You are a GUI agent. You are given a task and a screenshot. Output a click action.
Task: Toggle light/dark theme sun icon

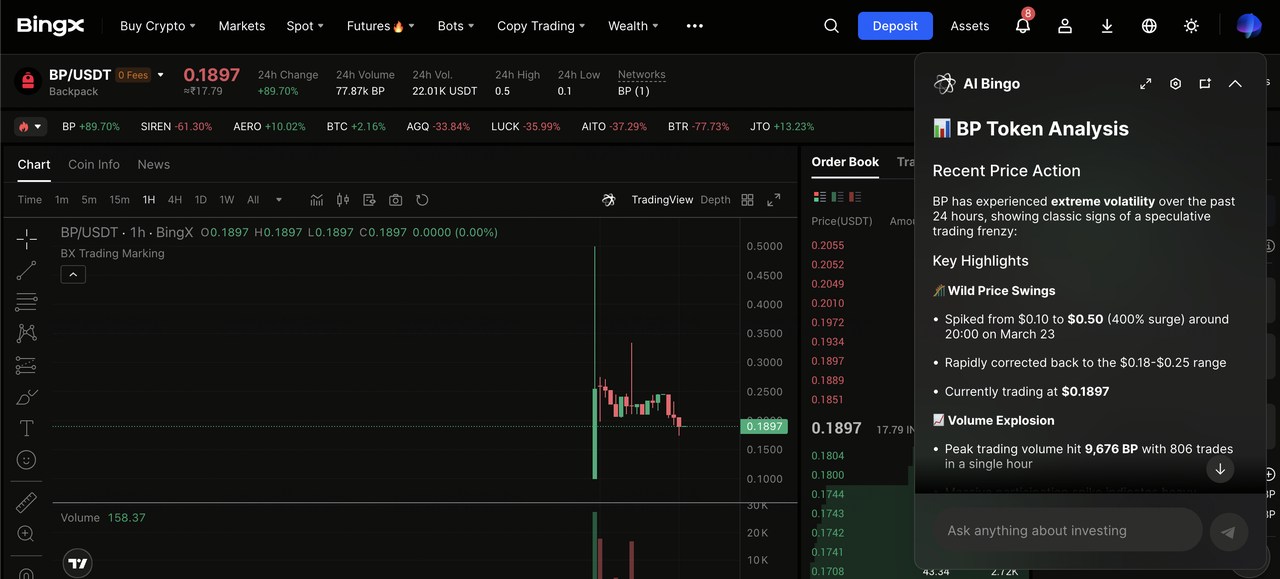(1191, 26)
